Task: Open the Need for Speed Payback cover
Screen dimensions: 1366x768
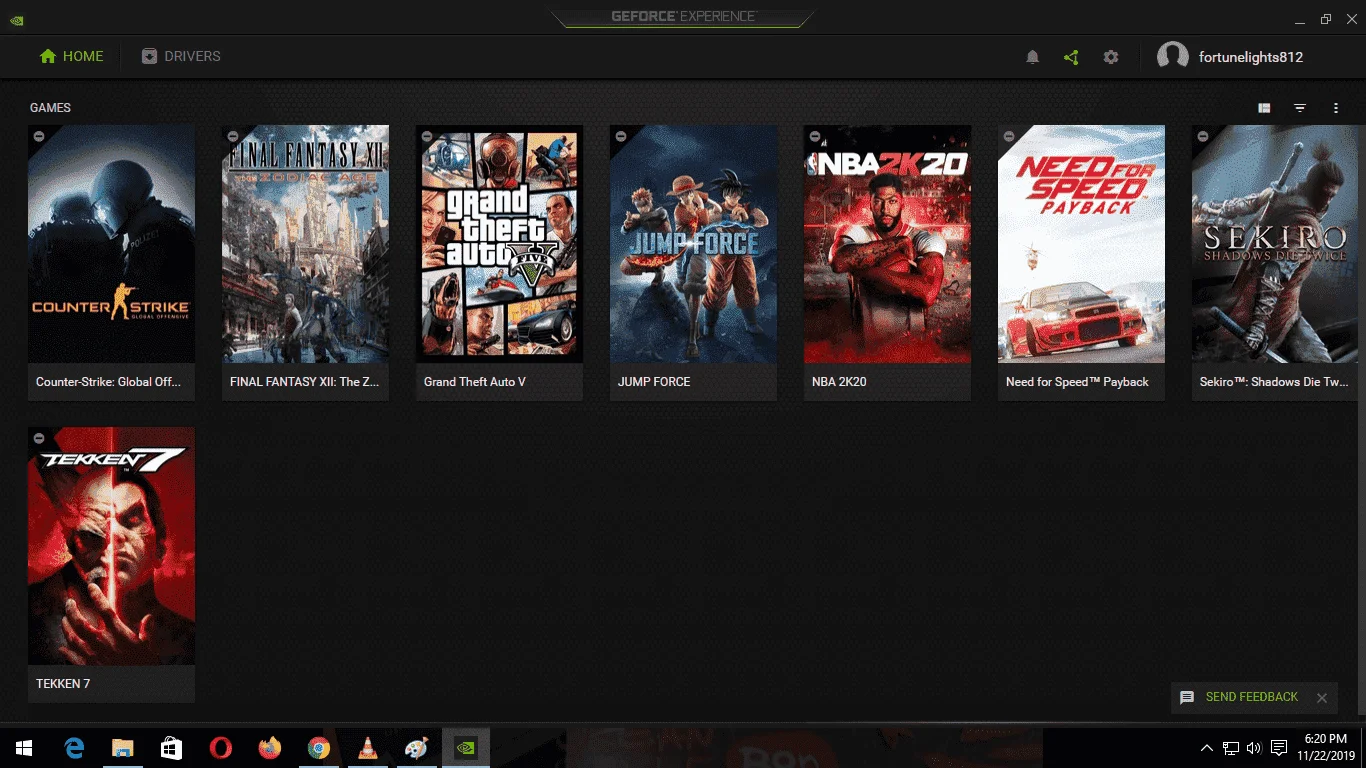Action: click(x=1081, y=244)
